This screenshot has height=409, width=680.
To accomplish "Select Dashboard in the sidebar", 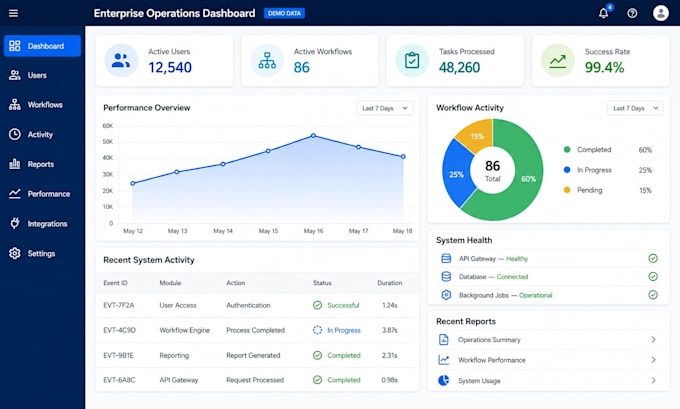I will point(42,46).
